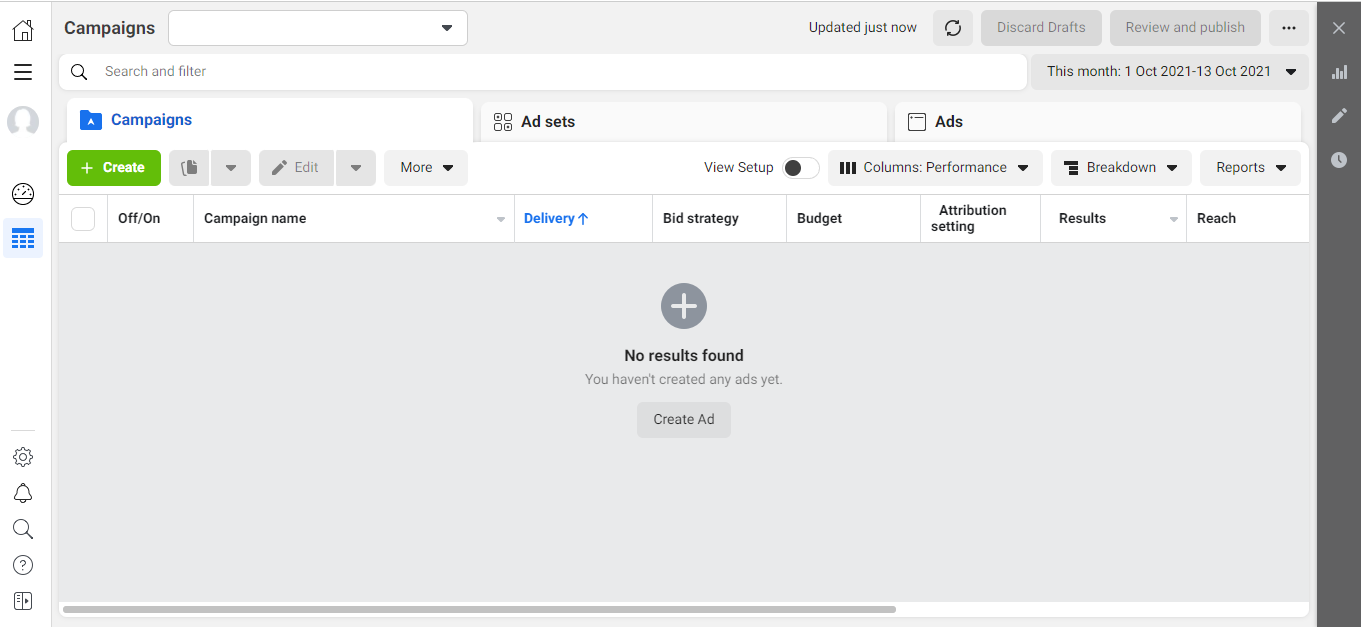Viewport: 1361px width, 627px height.
Task: Click the duplicate campaign icon
Action: (189, 168)
